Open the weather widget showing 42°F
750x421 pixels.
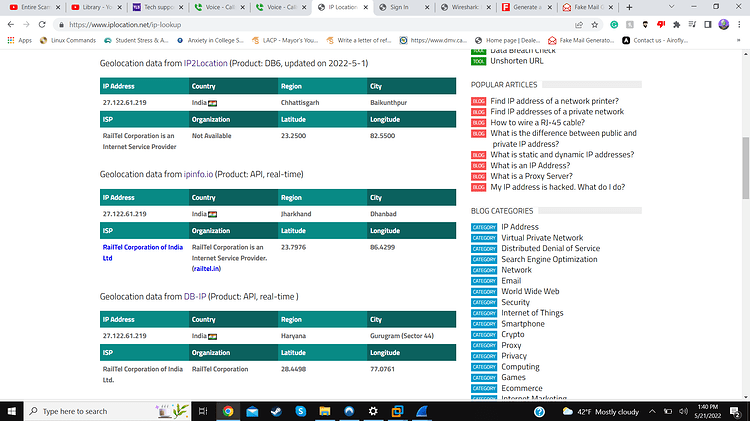(x=601, y=411)
